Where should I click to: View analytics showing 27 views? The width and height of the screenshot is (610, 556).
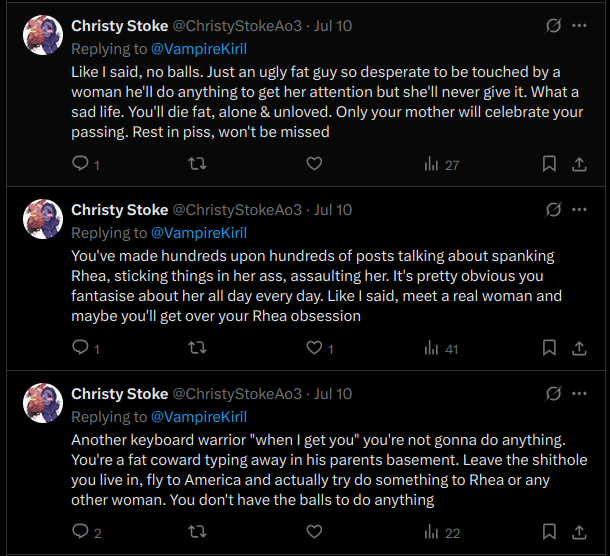(x=441, y=164)
